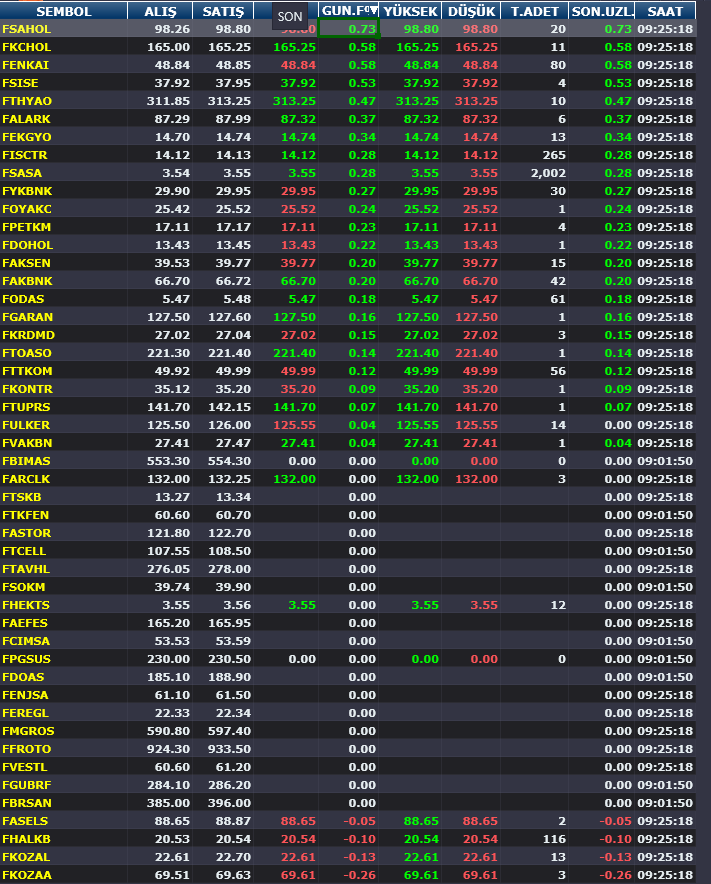Click the SON tooltip label
711x884 pixels.
tap(290, 17)
